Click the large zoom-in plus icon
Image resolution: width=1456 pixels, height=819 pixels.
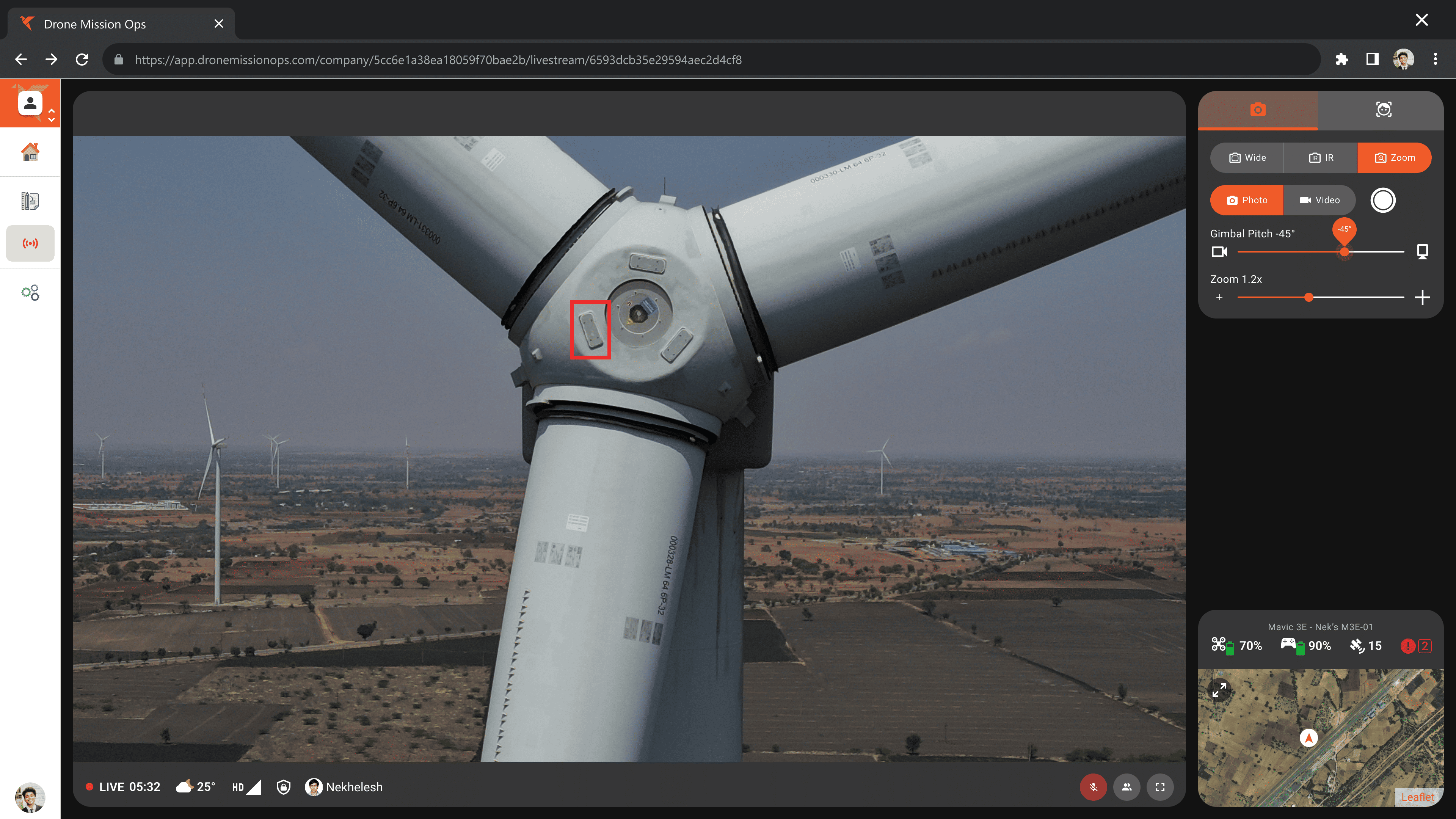click(x=1422, y=297)
